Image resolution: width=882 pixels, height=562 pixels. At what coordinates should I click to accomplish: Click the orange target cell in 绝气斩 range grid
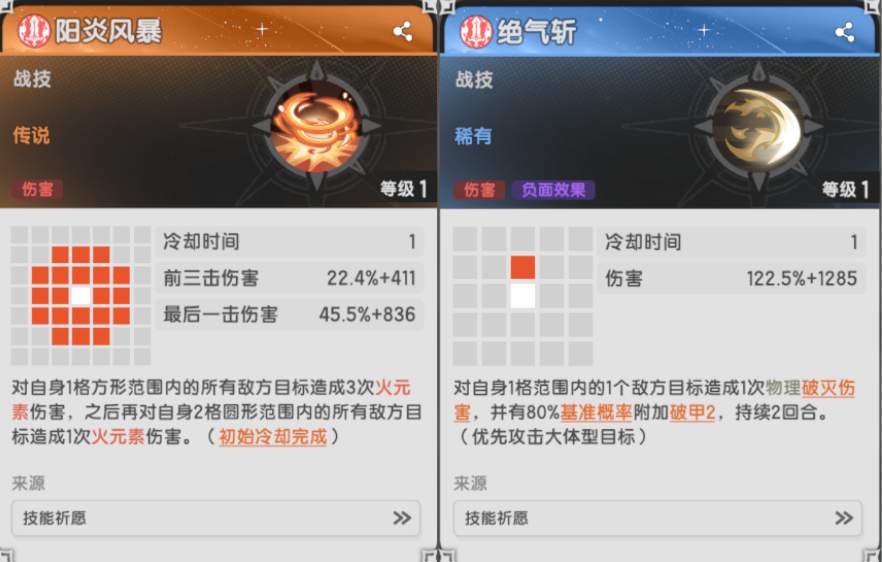click(523, 268)
